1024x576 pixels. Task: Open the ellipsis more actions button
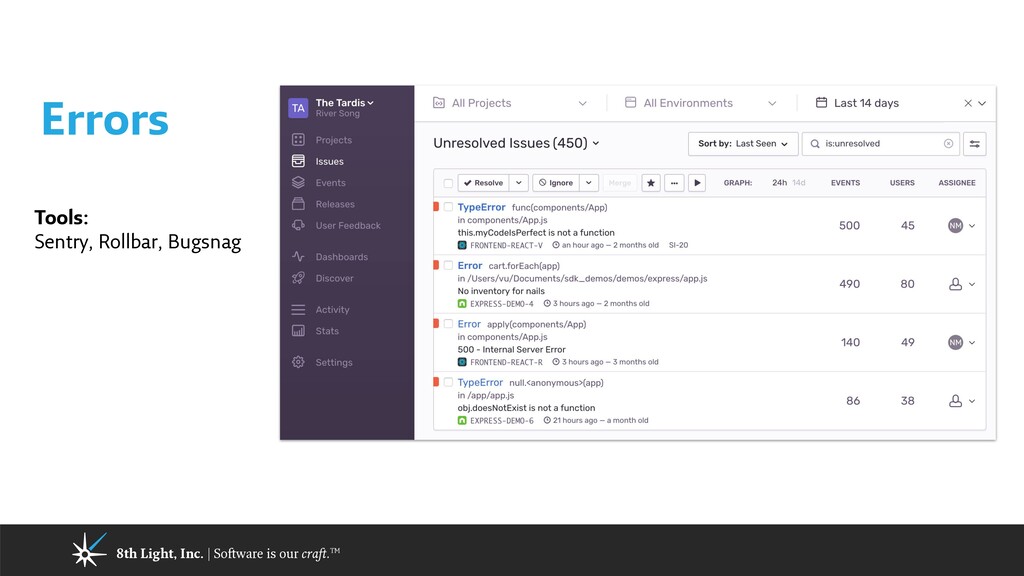[674, 183]
